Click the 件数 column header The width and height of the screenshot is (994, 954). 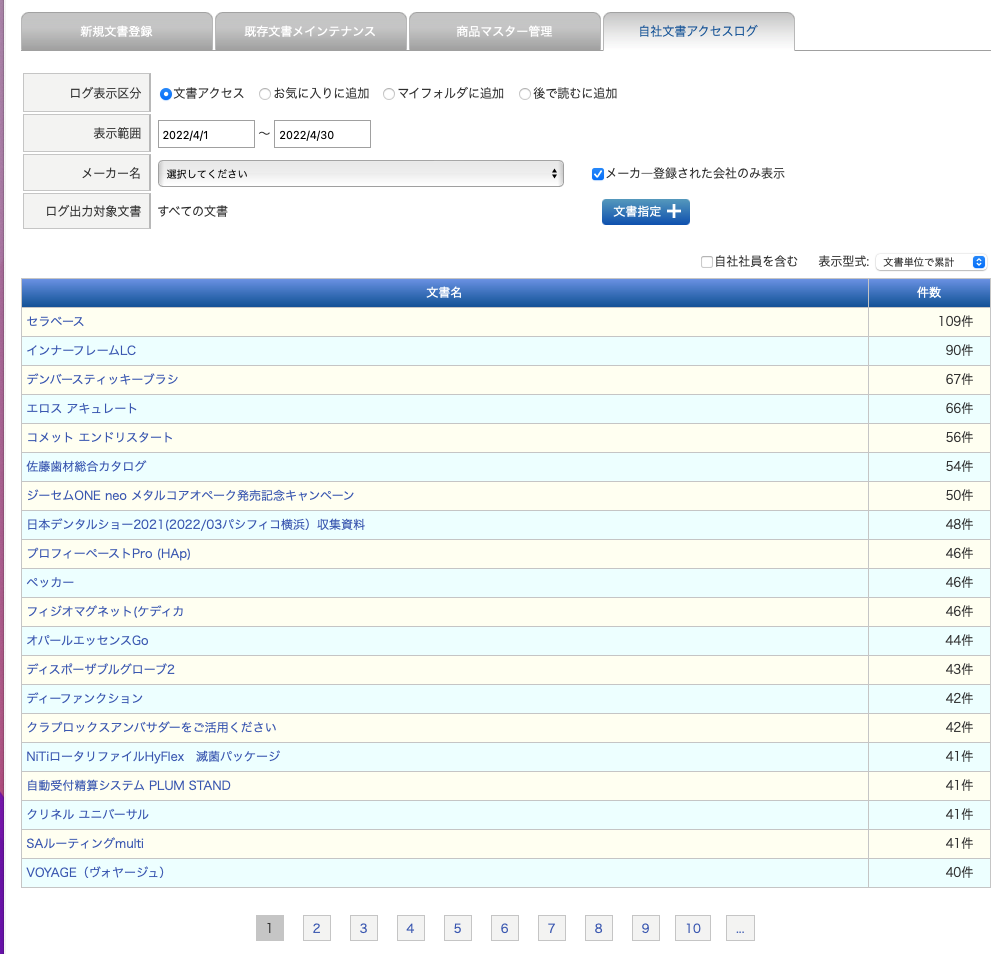pos(929,293)
